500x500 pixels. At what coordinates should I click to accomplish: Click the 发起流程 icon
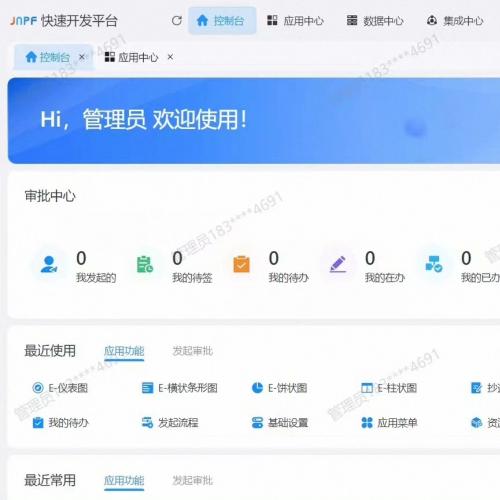[x=147, y=423]
